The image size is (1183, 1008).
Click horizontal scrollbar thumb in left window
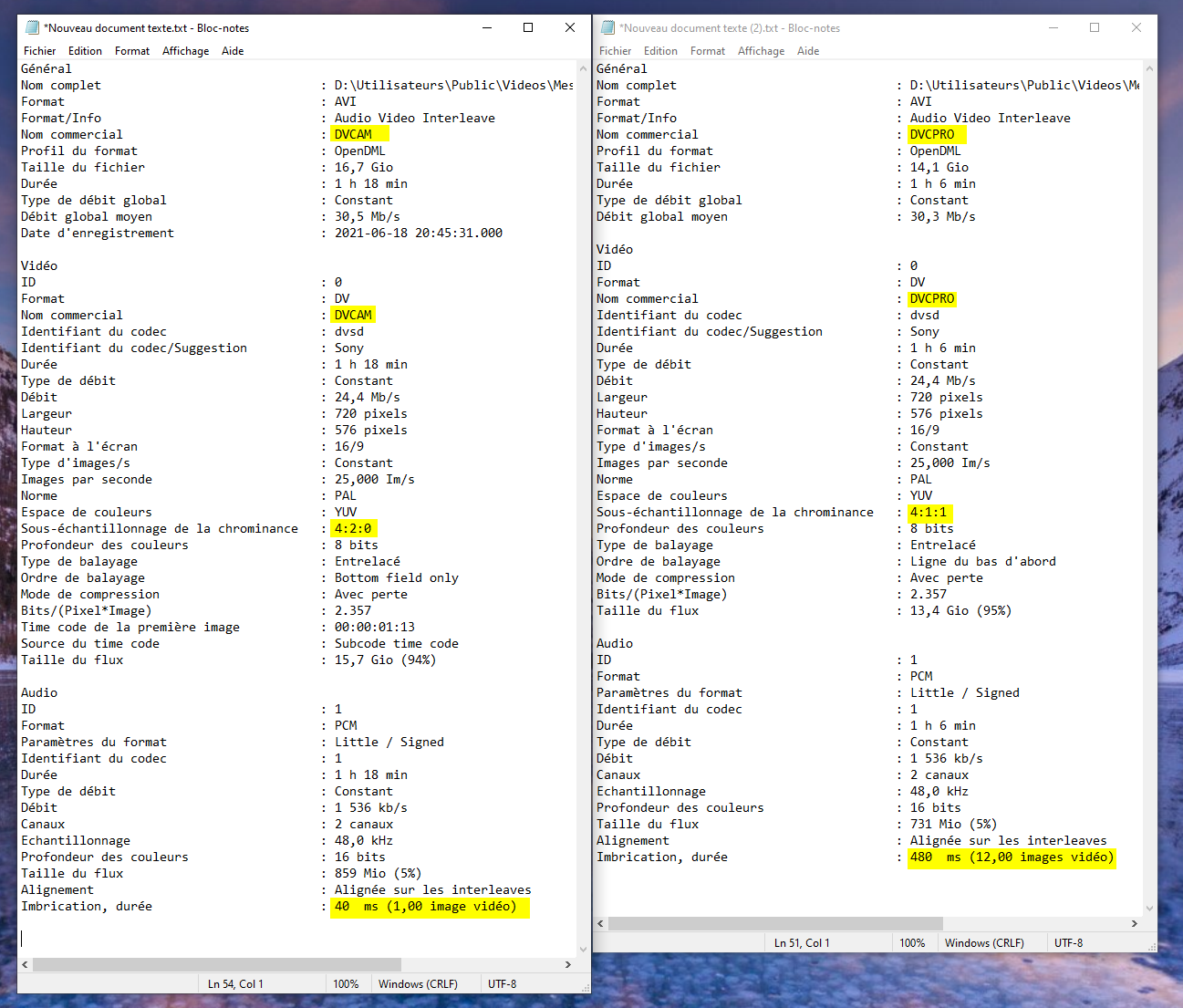click(217, 964)
